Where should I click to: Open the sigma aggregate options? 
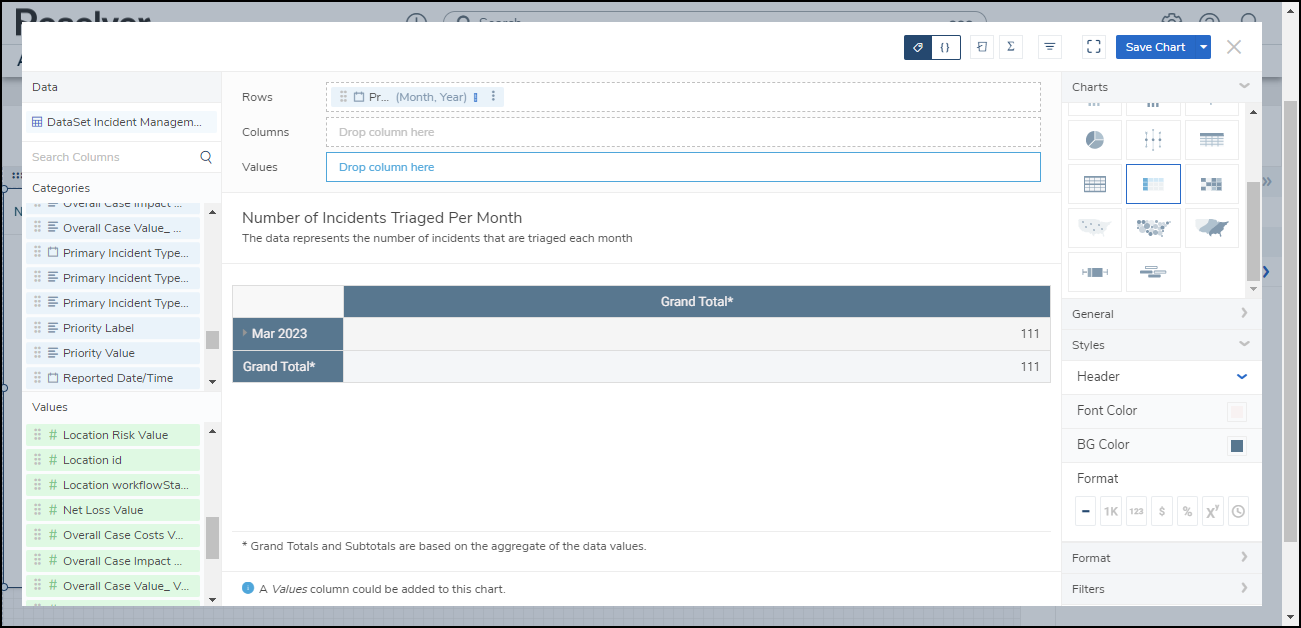(x=1011, y=47)
